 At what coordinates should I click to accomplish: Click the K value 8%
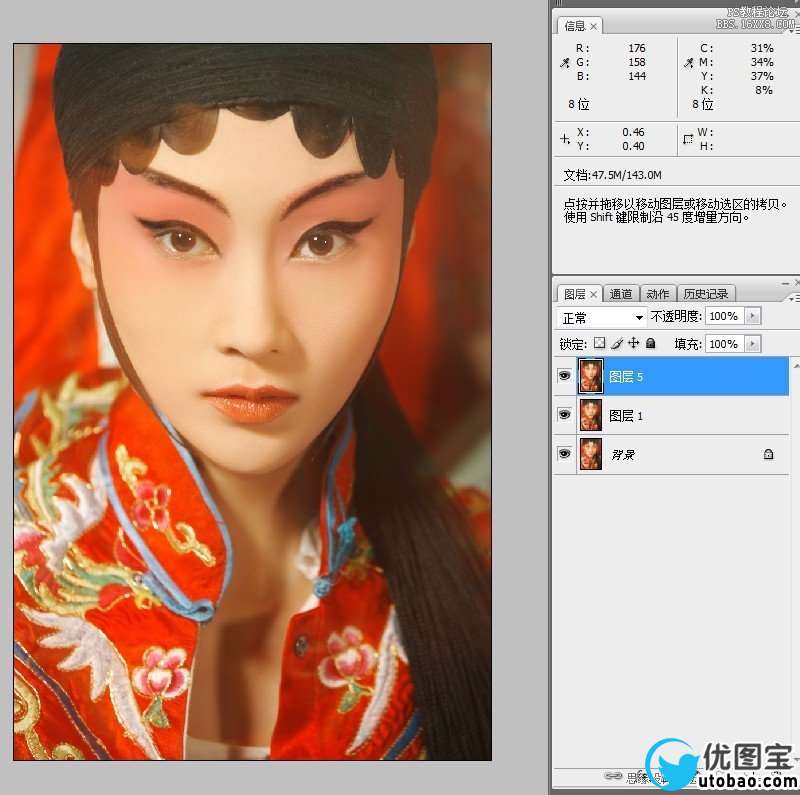(x=764, y=90)
